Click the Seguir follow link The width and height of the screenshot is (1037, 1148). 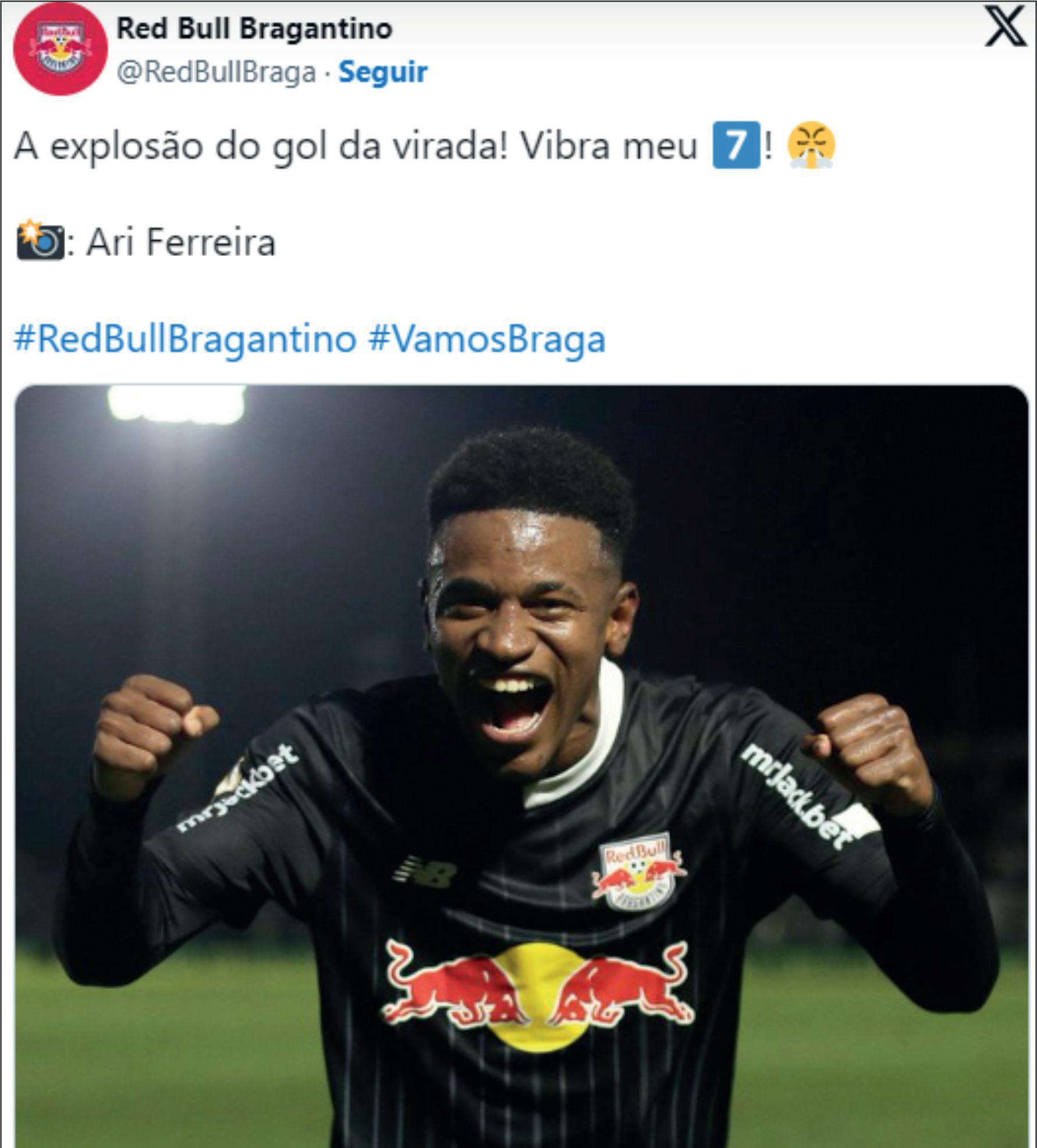click(x=383, y=72)
